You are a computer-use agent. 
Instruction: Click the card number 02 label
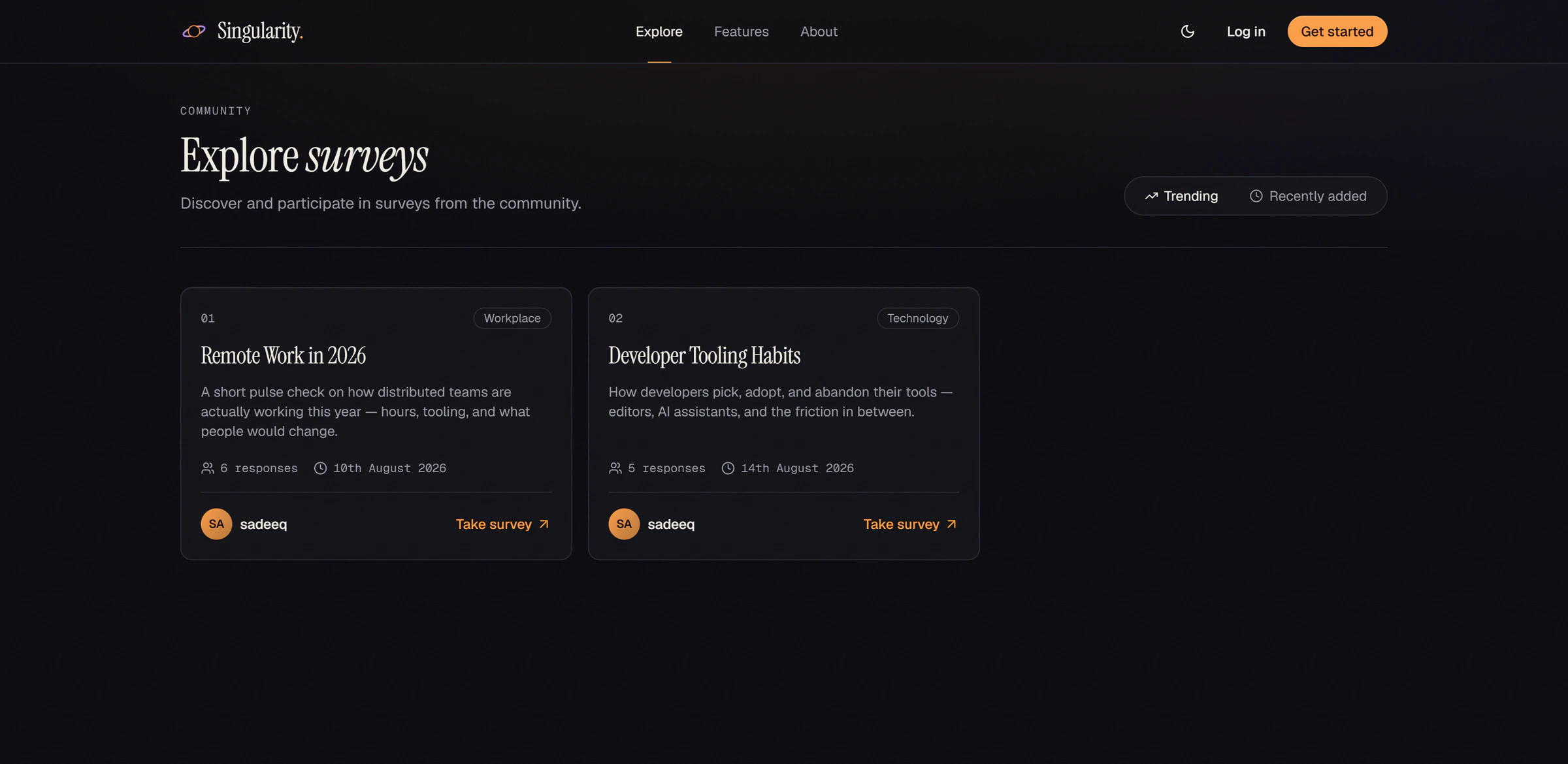615,318
